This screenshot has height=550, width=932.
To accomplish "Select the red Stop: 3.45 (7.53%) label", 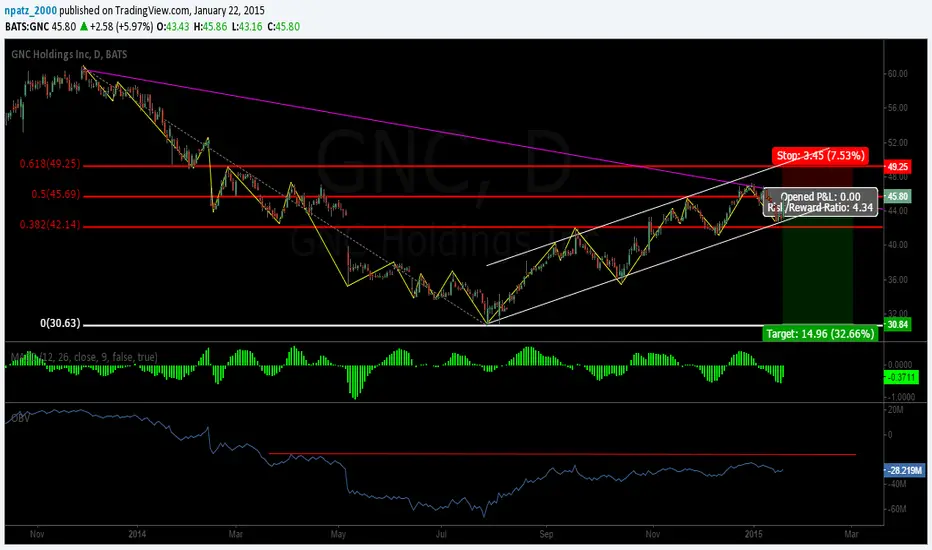I will point(820,155).
